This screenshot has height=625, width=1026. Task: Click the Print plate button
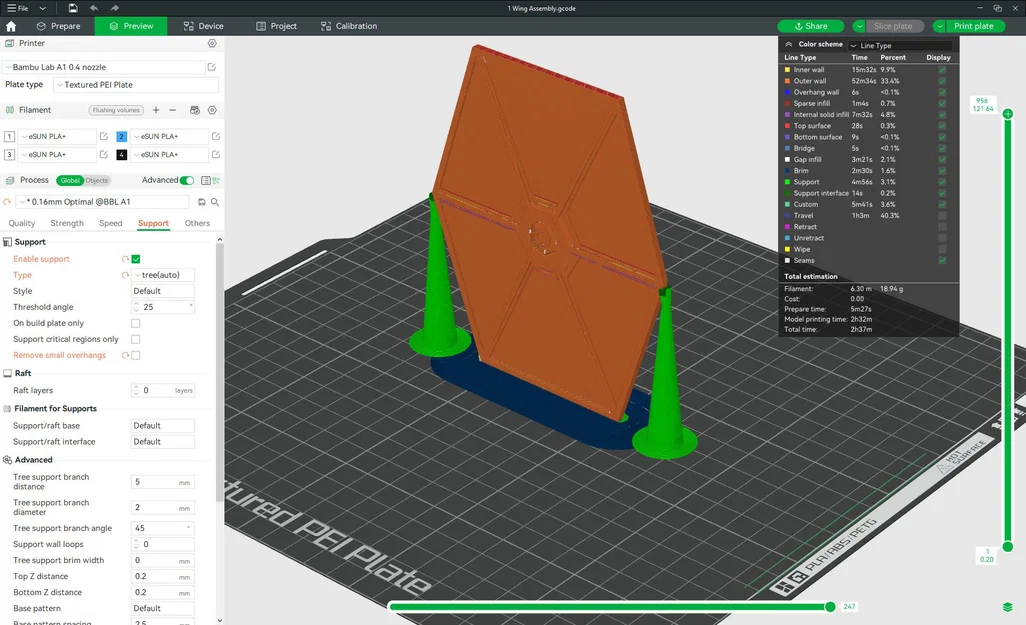pos(974,26)
